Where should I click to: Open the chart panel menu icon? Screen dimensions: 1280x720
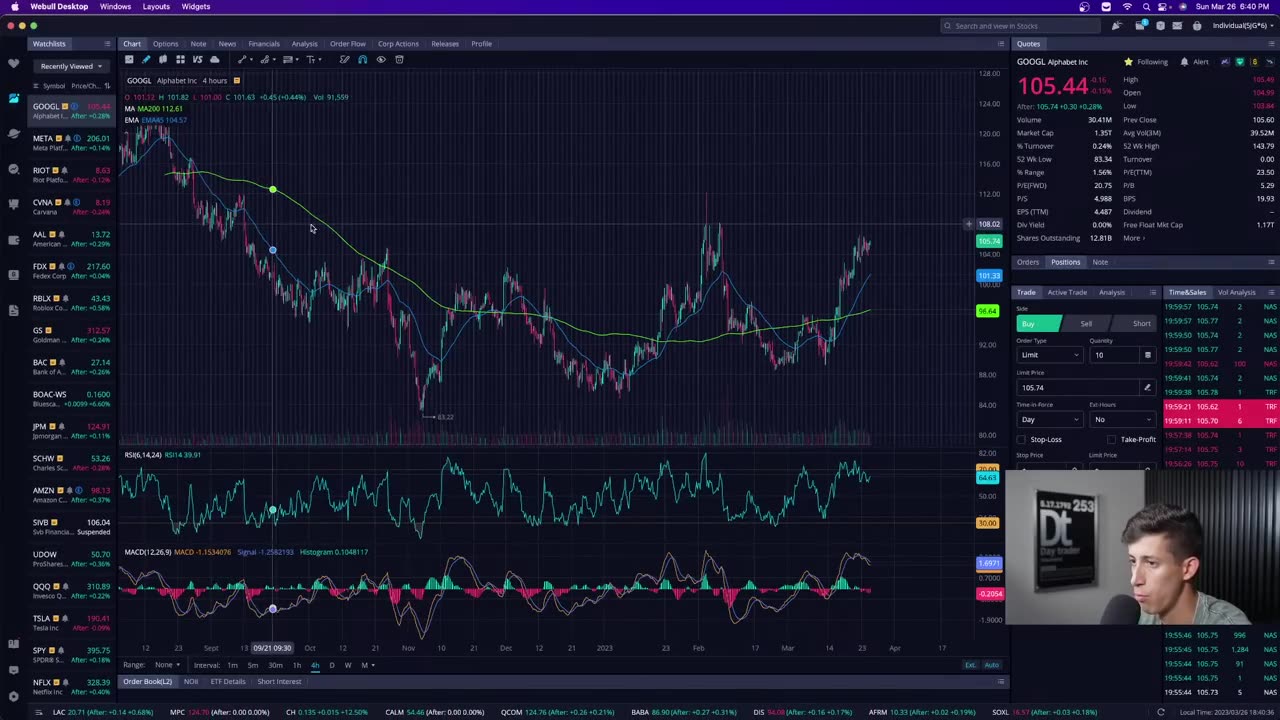1000,44
